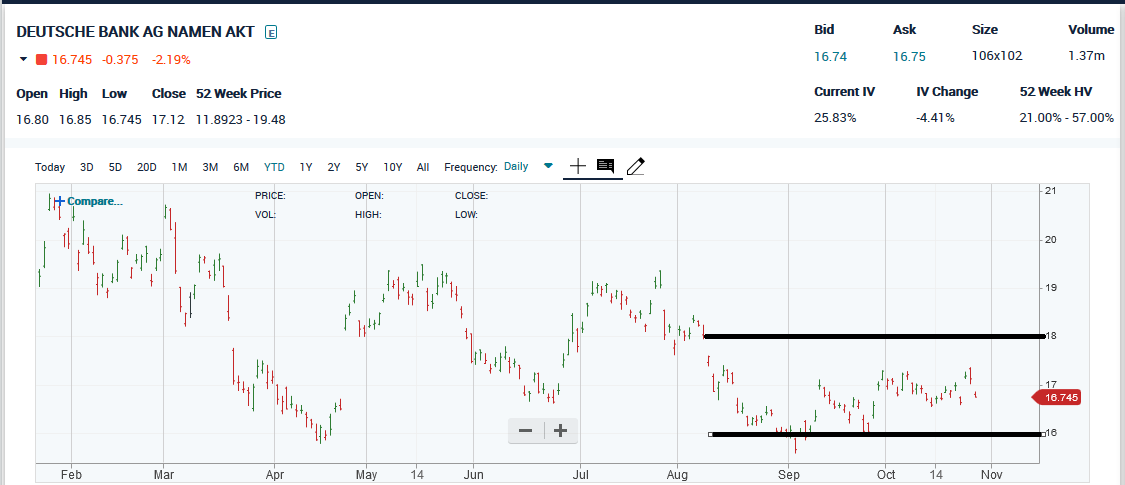Choose the 10Y time range

[x=392, y=167]
